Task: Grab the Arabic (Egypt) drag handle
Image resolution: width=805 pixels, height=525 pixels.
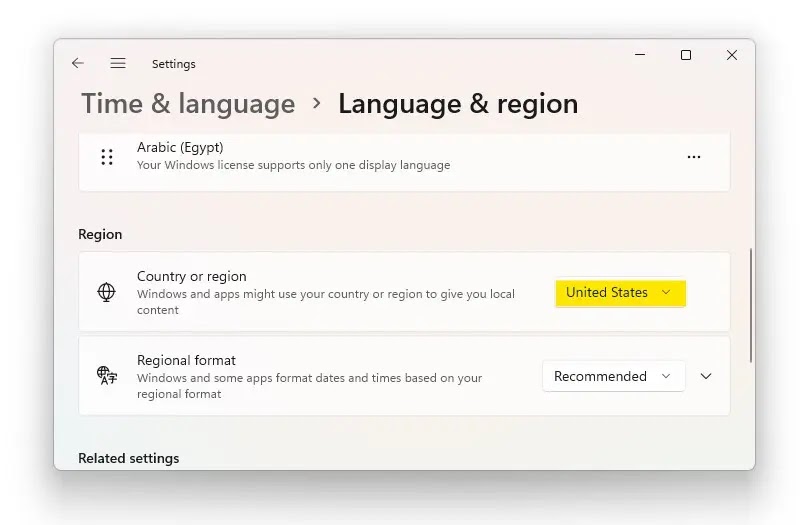Action: click(x=107, y=157)
